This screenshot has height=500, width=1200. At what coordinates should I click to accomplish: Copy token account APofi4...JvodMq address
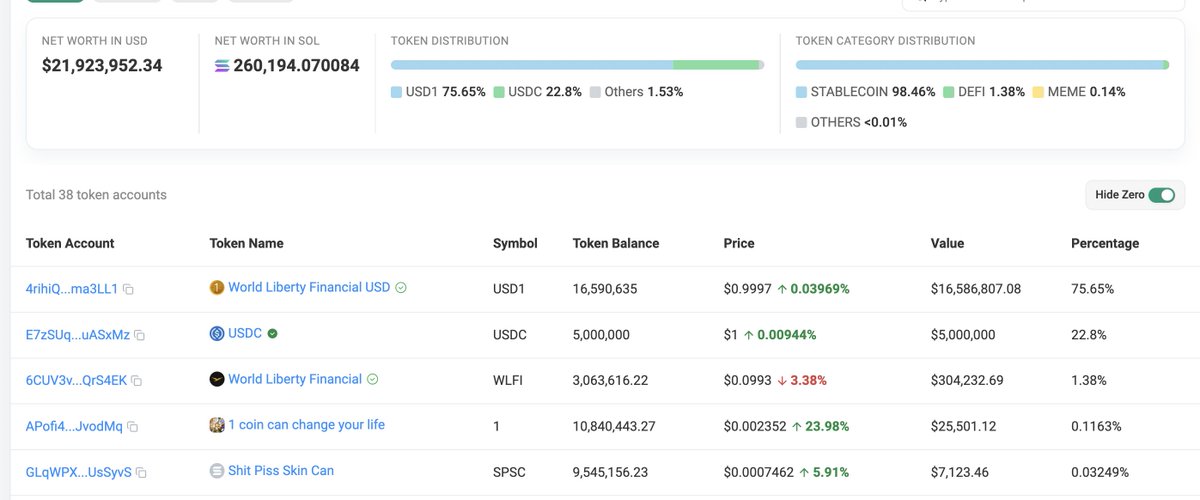click(133, 427)
